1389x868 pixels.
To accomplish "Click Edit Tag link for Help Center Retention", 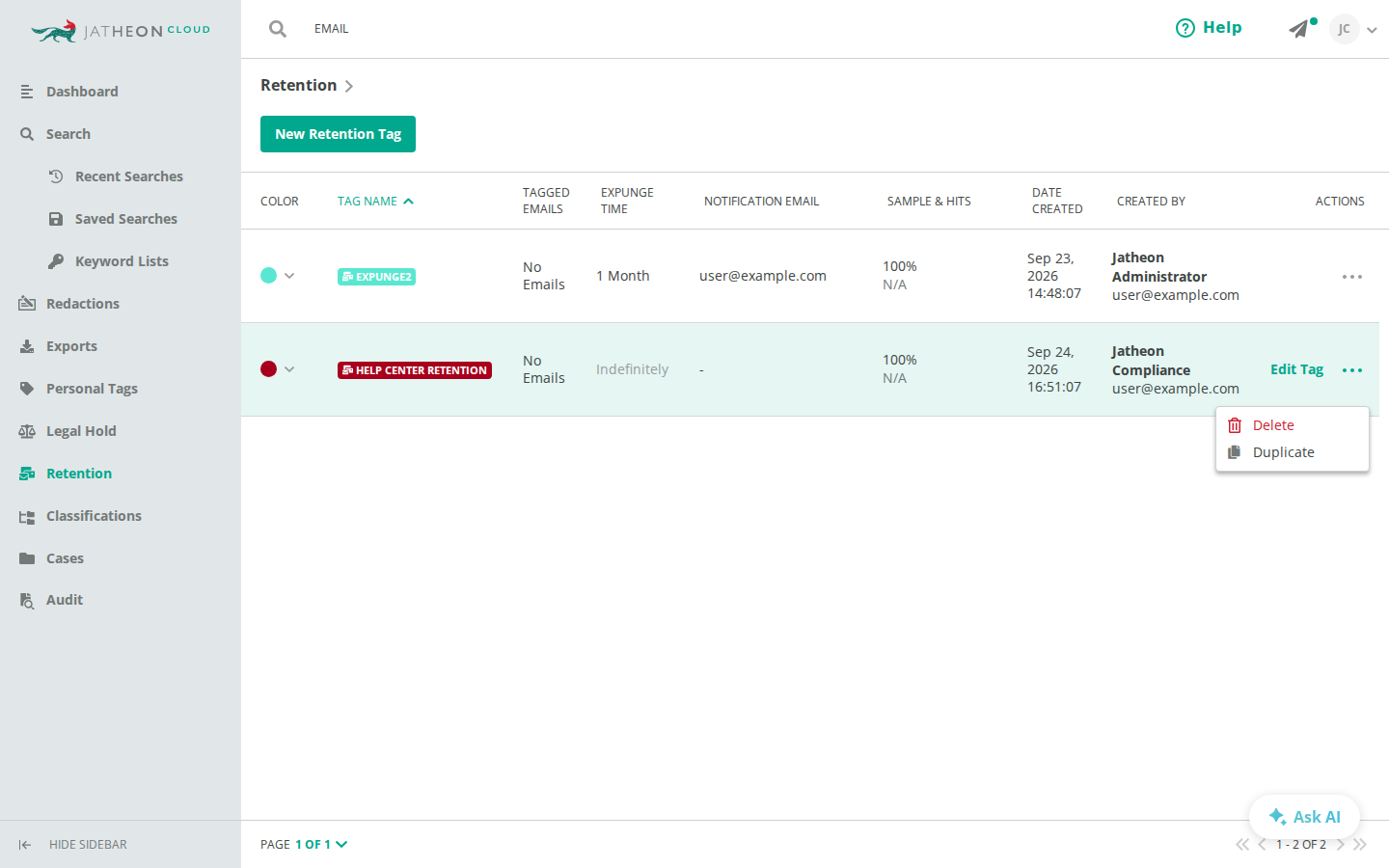I will (x=1296, y=369).
